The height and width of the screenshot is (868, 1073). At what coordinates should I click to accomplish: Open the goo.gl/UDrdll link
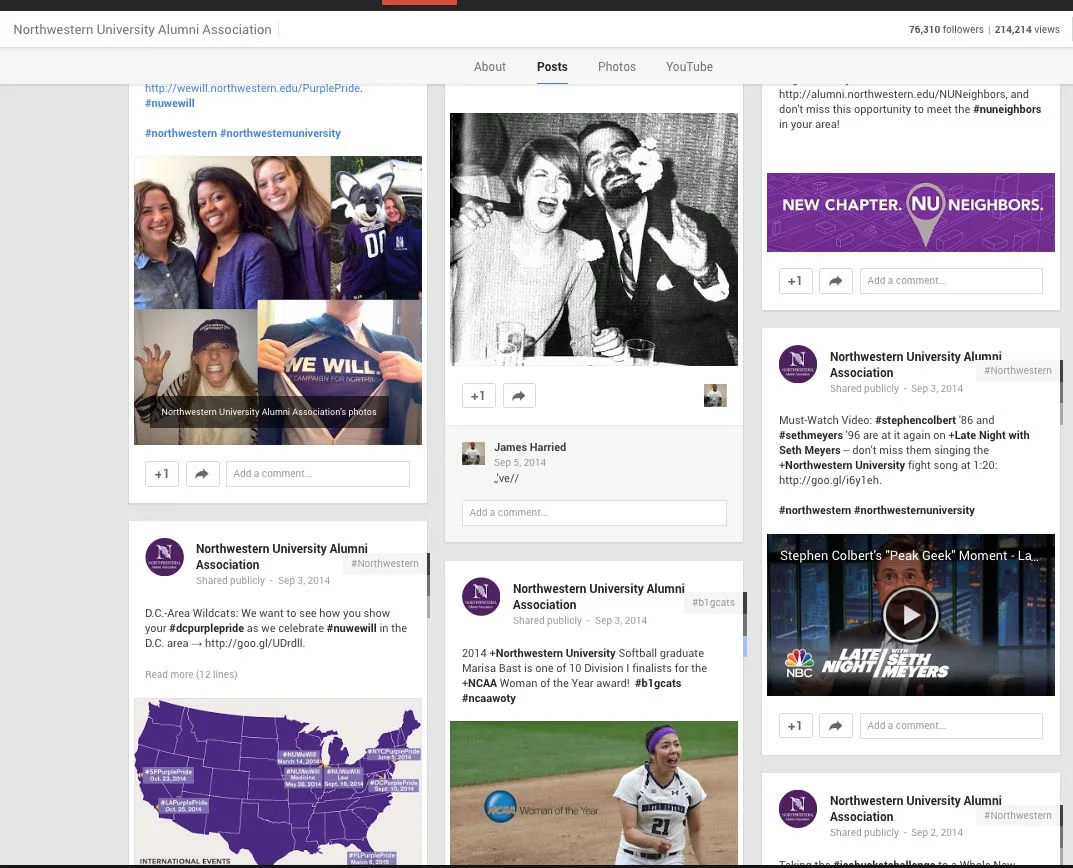255,643
